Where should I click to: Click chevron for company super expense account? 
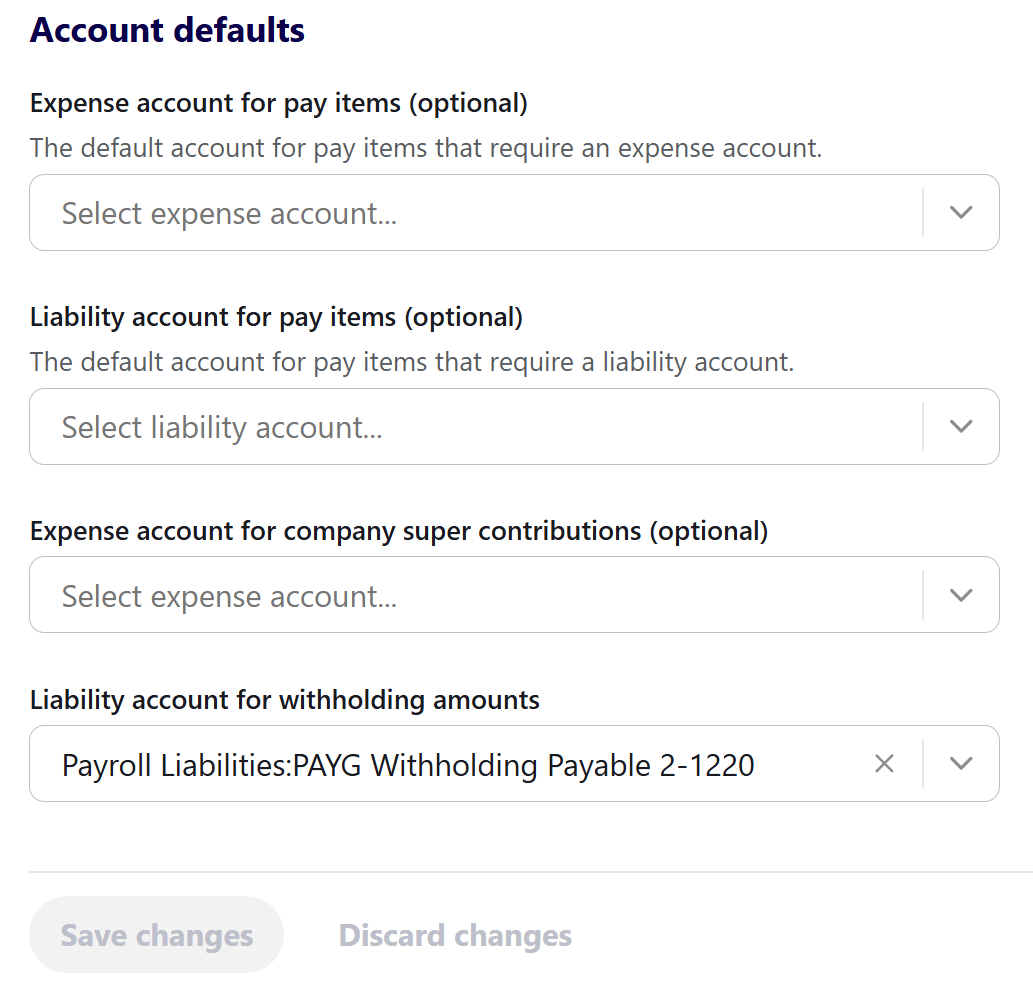click(x=961, y=595)
